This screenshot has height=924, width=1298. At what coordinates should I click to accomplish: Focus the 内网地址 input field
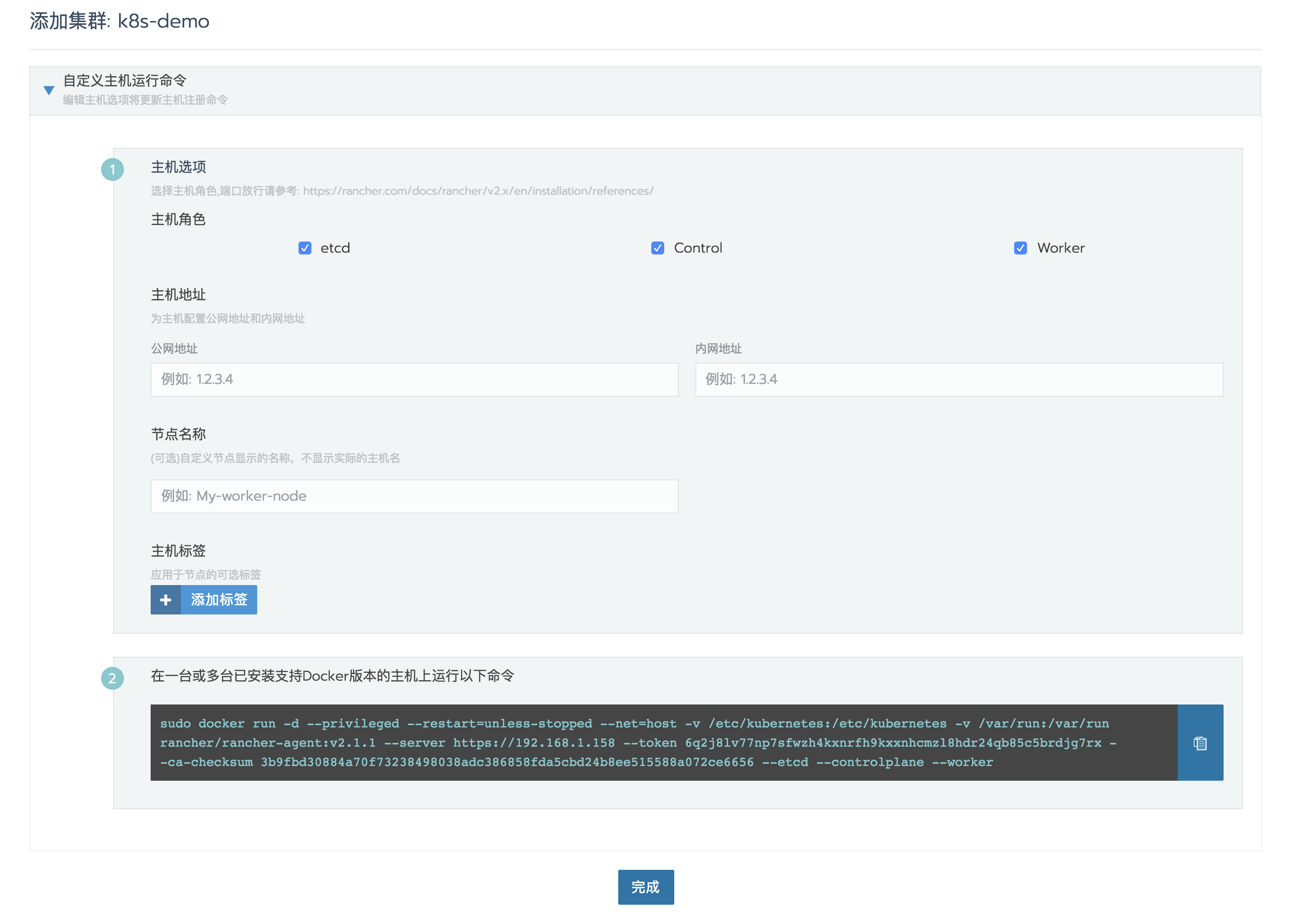[958, 379]
